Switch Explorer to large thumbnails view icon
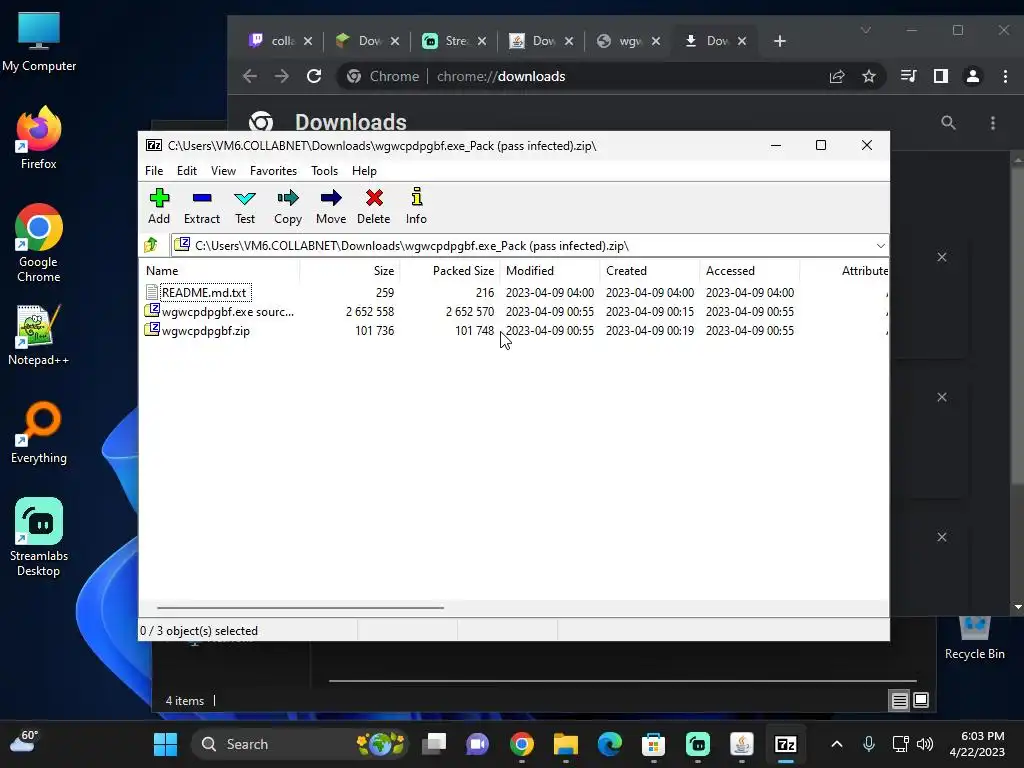Screen dimensions: 1024x768 tap(921, 700)
